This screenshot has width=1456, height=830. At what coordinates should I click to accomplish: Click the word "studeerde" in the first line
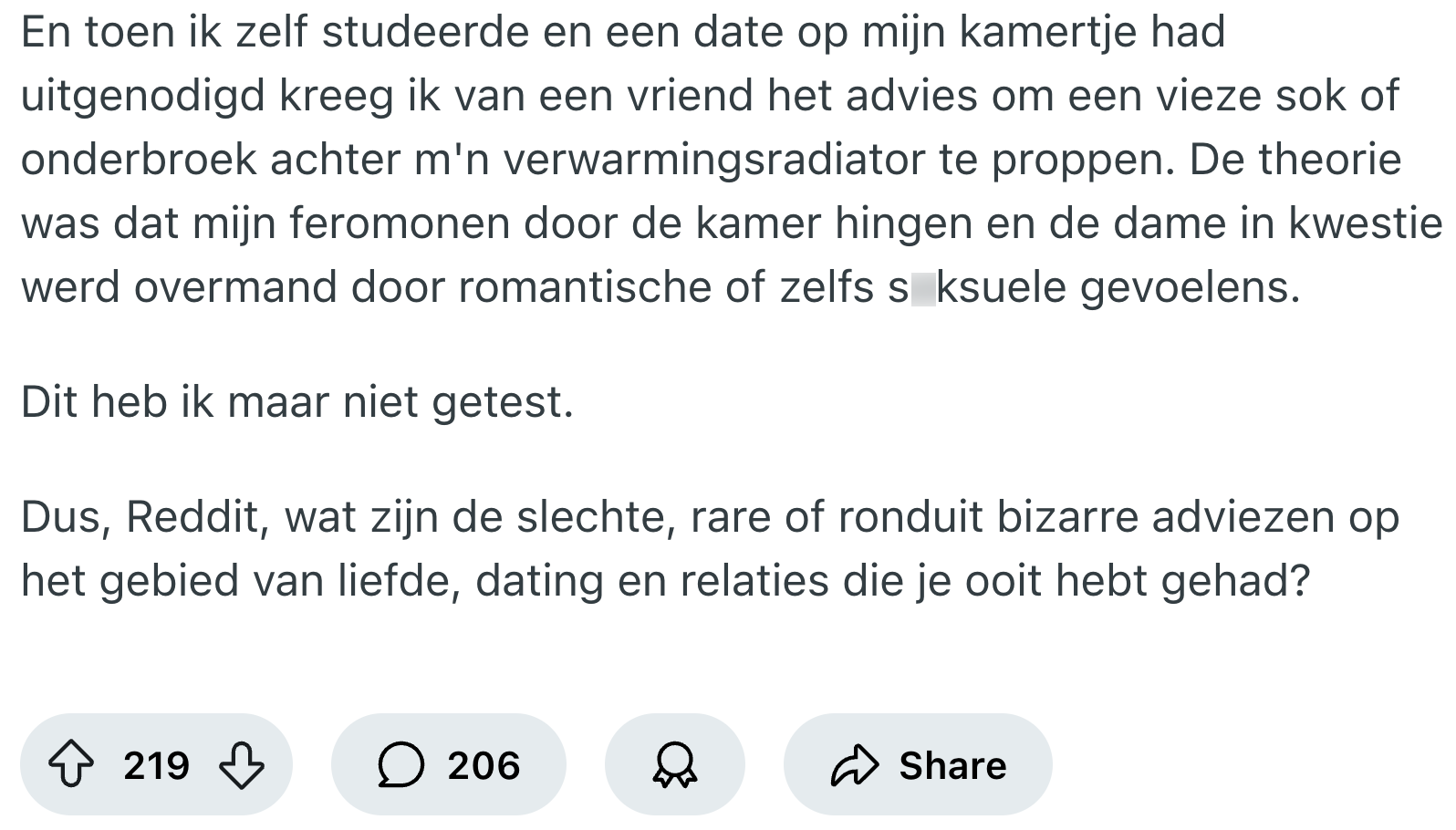click(425, 33)
